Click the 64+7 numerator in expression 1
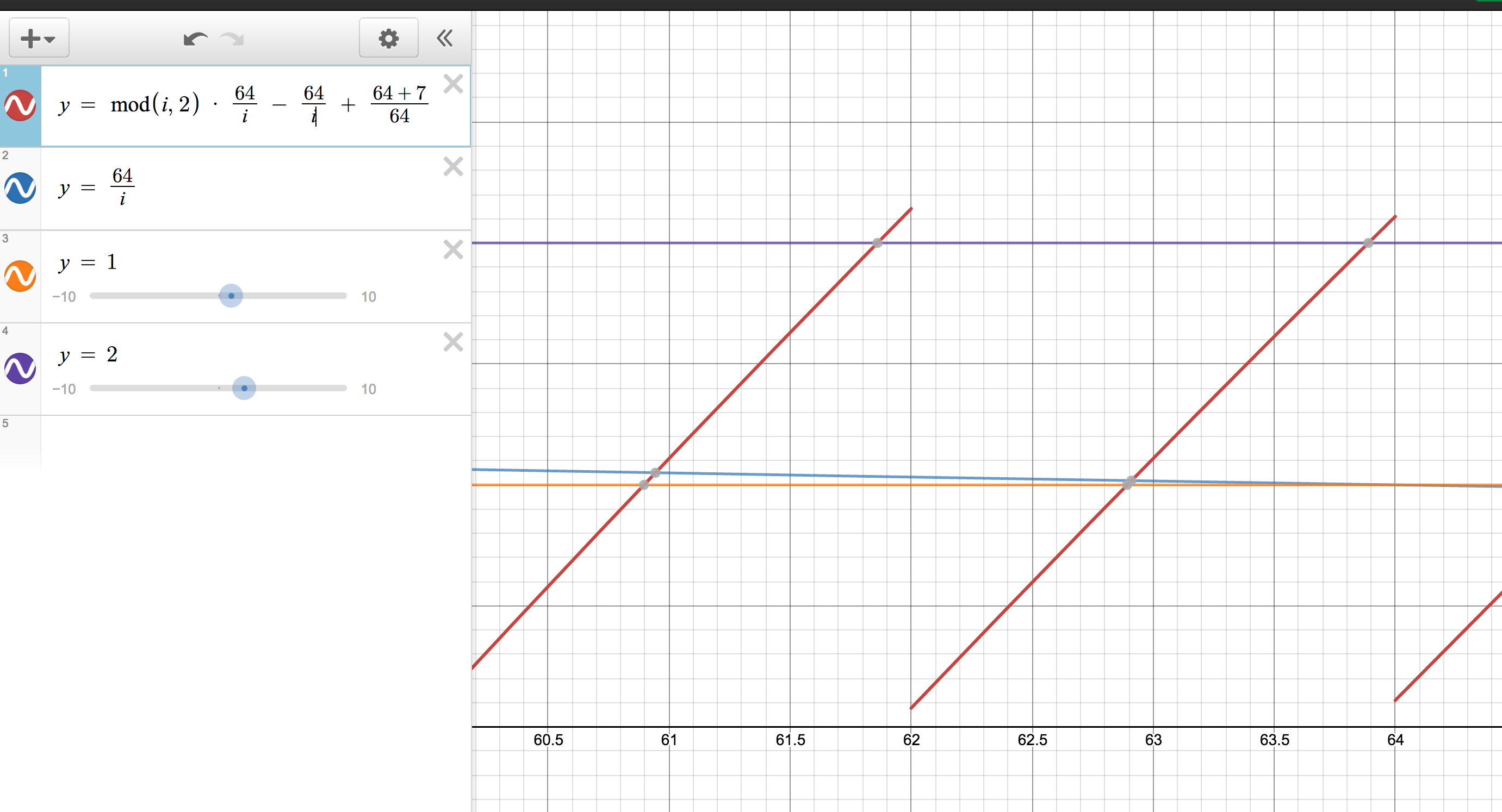Image resolution: width=1502 pixels, height=812 pixels. tap(399, 93)
